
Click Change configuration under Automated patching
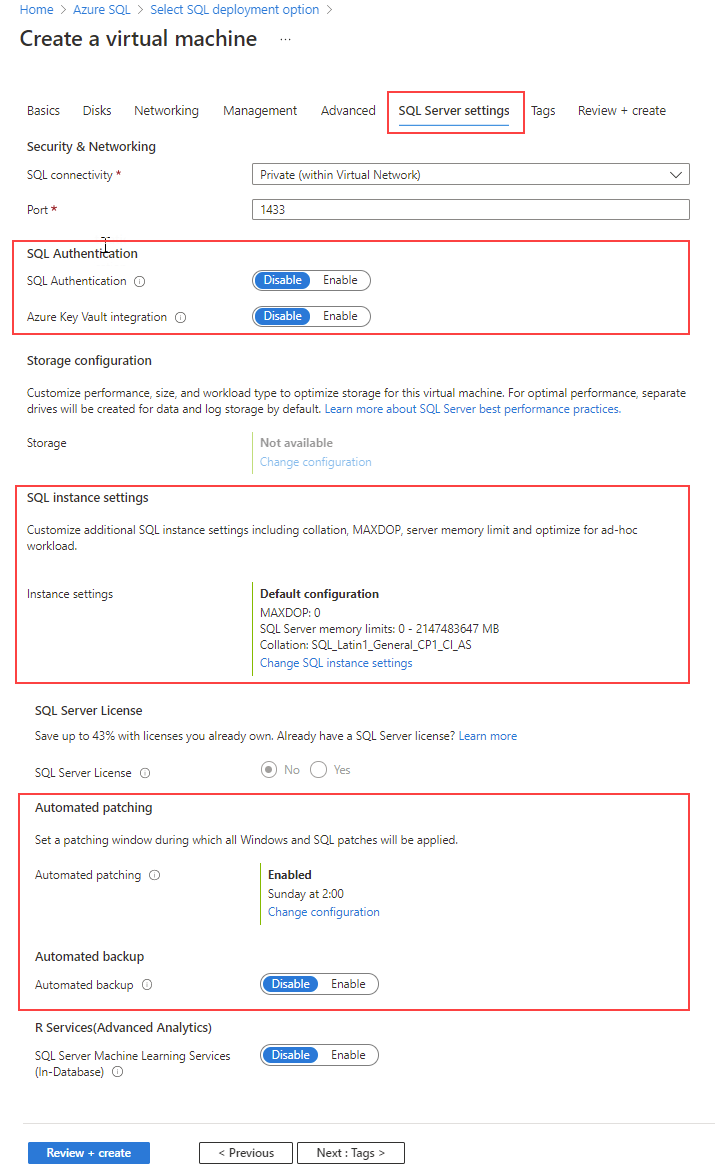(x=323, y=912)
